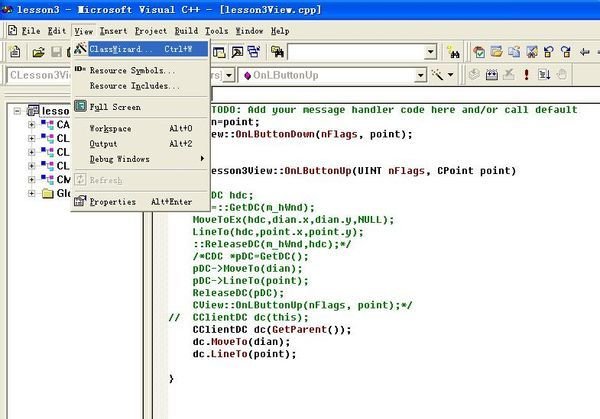
Task: Select the lesson3 root tree item
Action: pyautogui.click(x=48, y=111)
